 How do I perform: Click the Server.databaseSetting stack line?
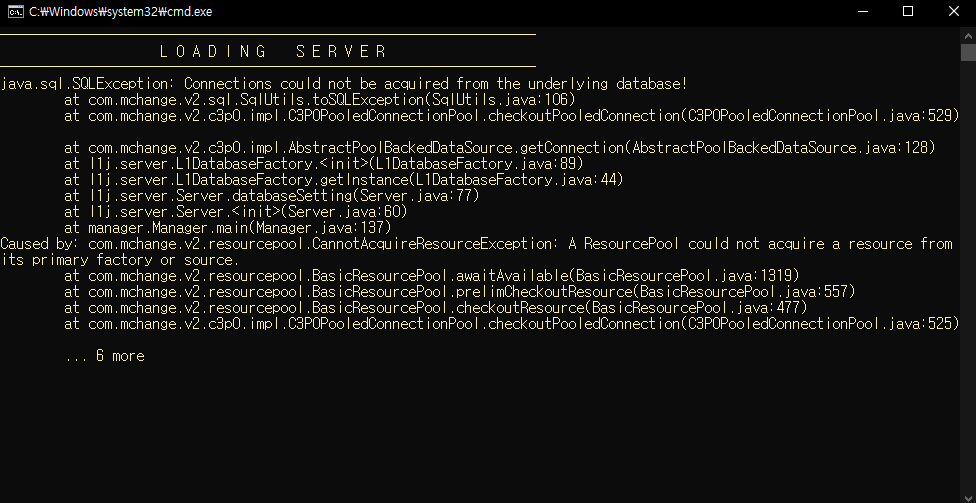pyautogui.click(x=272, y=195)
